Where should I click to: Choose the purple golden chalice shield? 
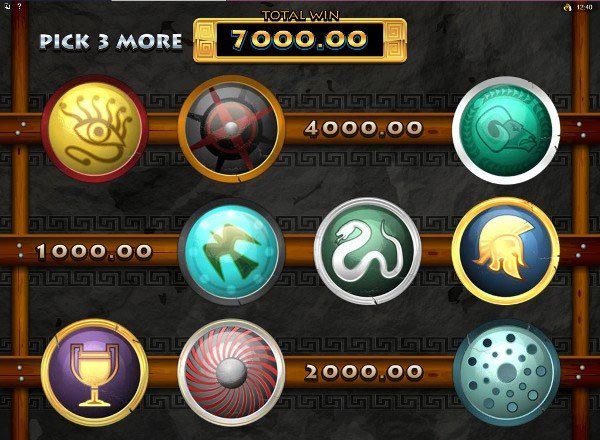tap(95, 372)
